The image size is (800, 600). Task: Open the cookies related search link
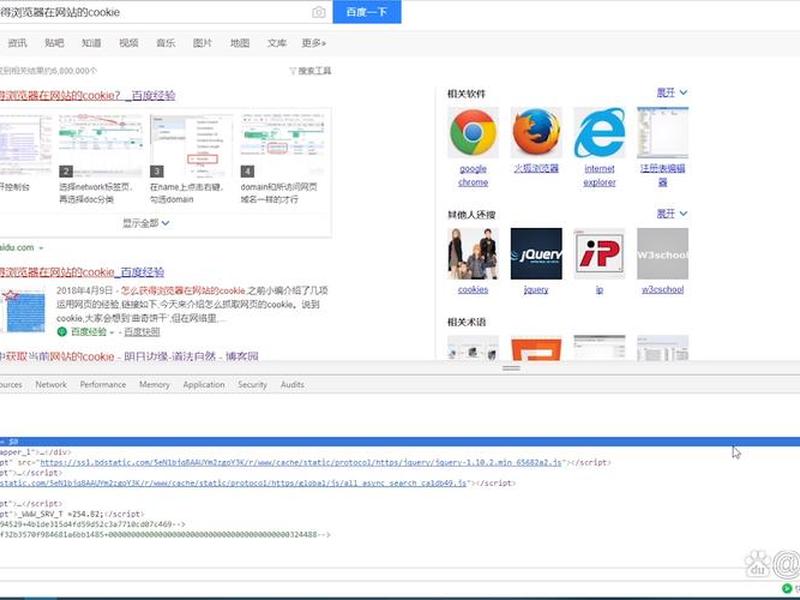point(473,289)
